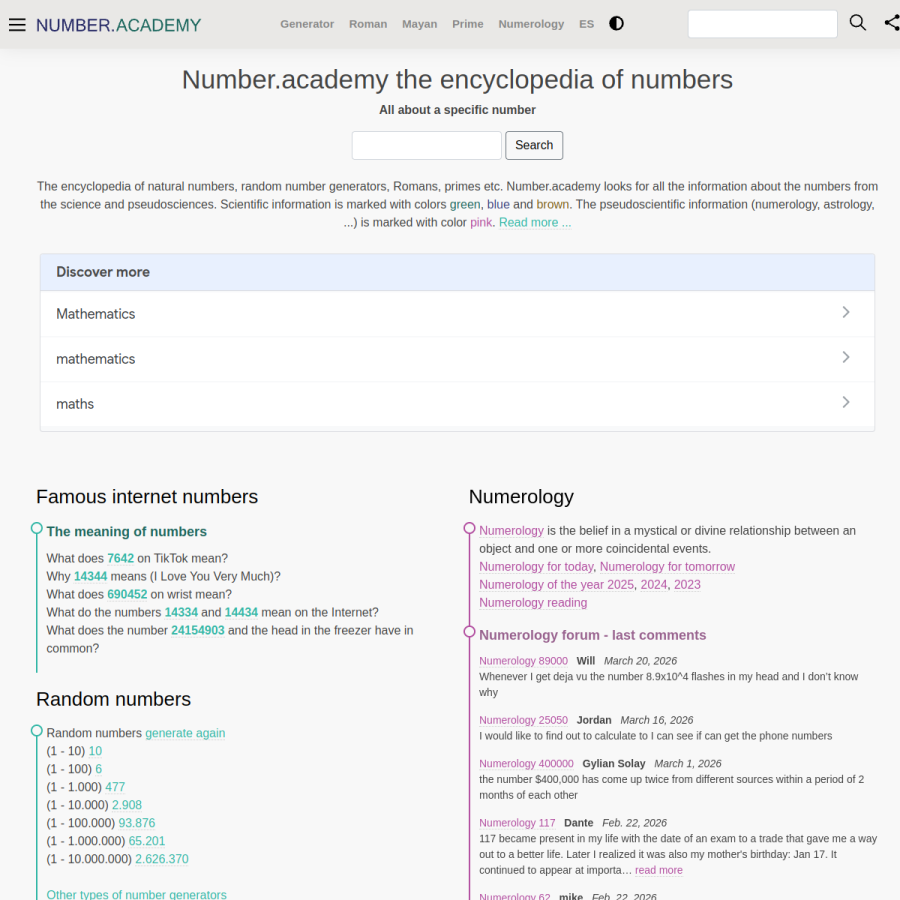Open Numerology reading link
Image resolution: width=900 pixels, height=900 pixels.
pos(533,603)
